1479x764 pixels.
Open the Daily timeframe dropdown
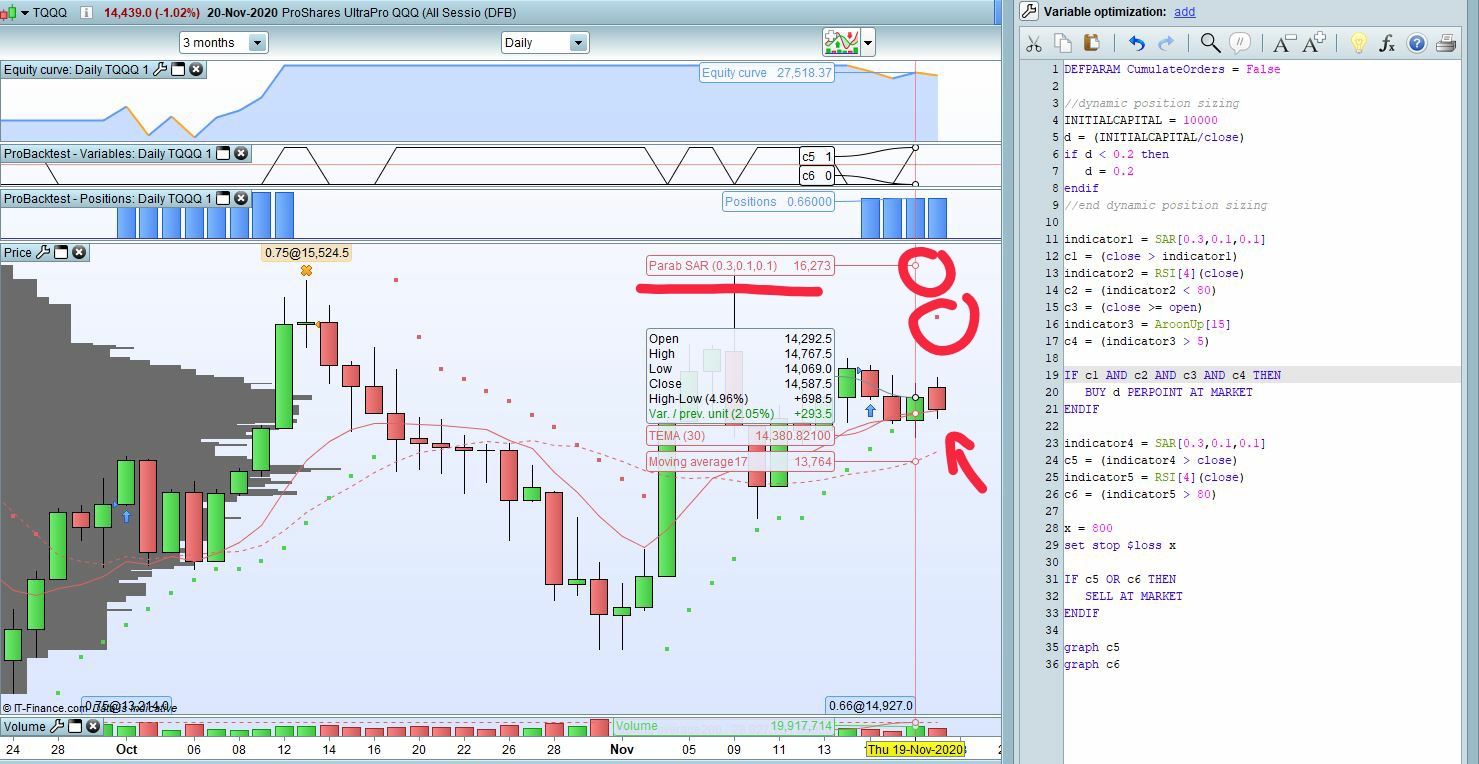pos(578,42)
